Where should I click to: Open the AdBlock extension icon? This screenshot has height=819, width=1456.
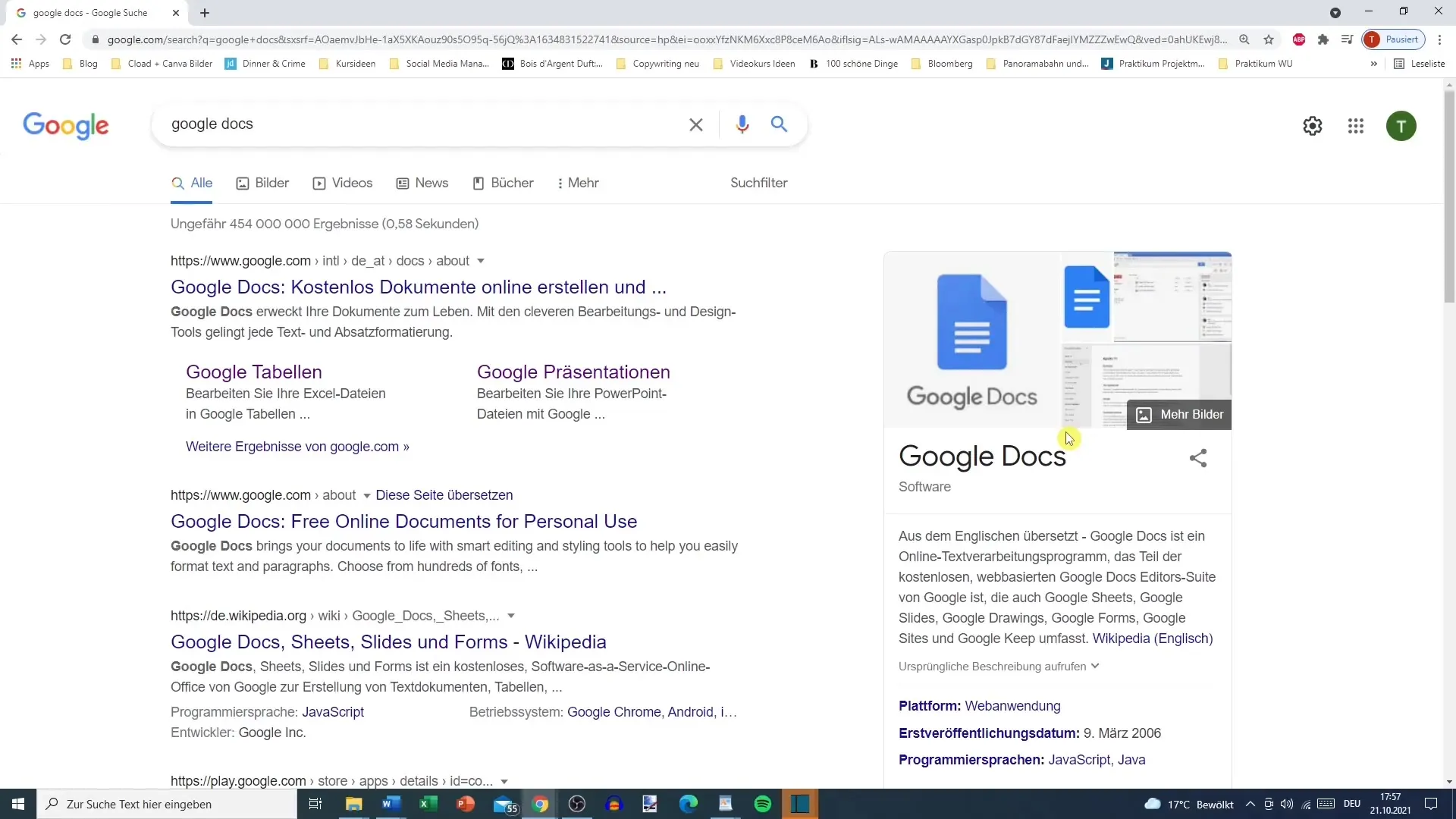pyautogui.click(x=1299, y=39)
